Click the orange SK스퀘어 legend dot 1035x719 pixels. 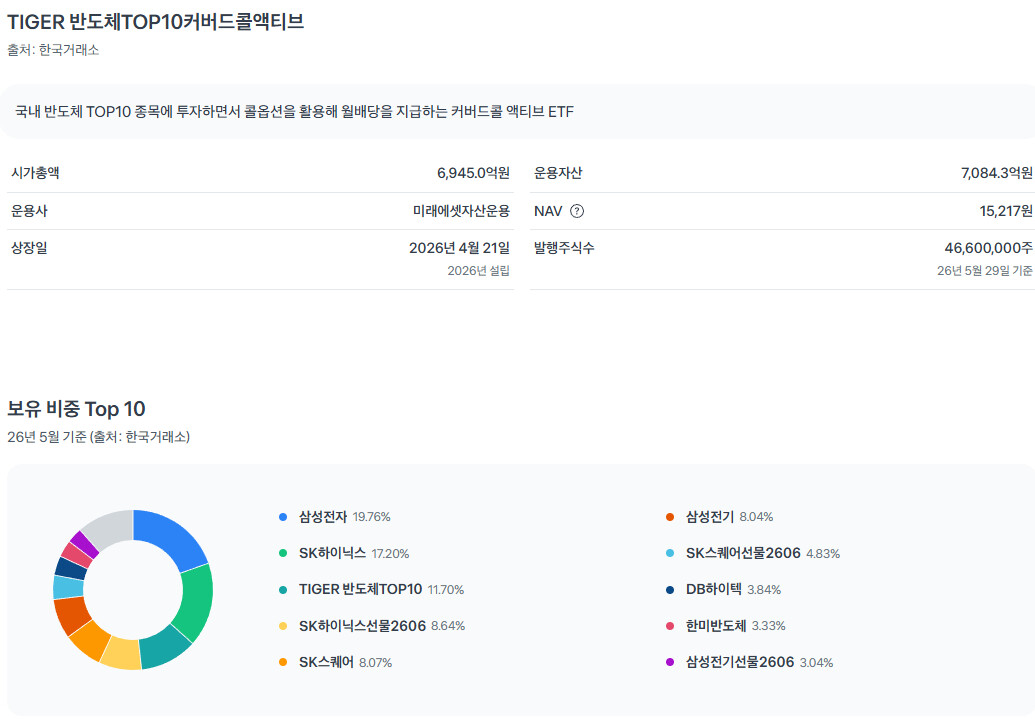(x=283, y=662)
